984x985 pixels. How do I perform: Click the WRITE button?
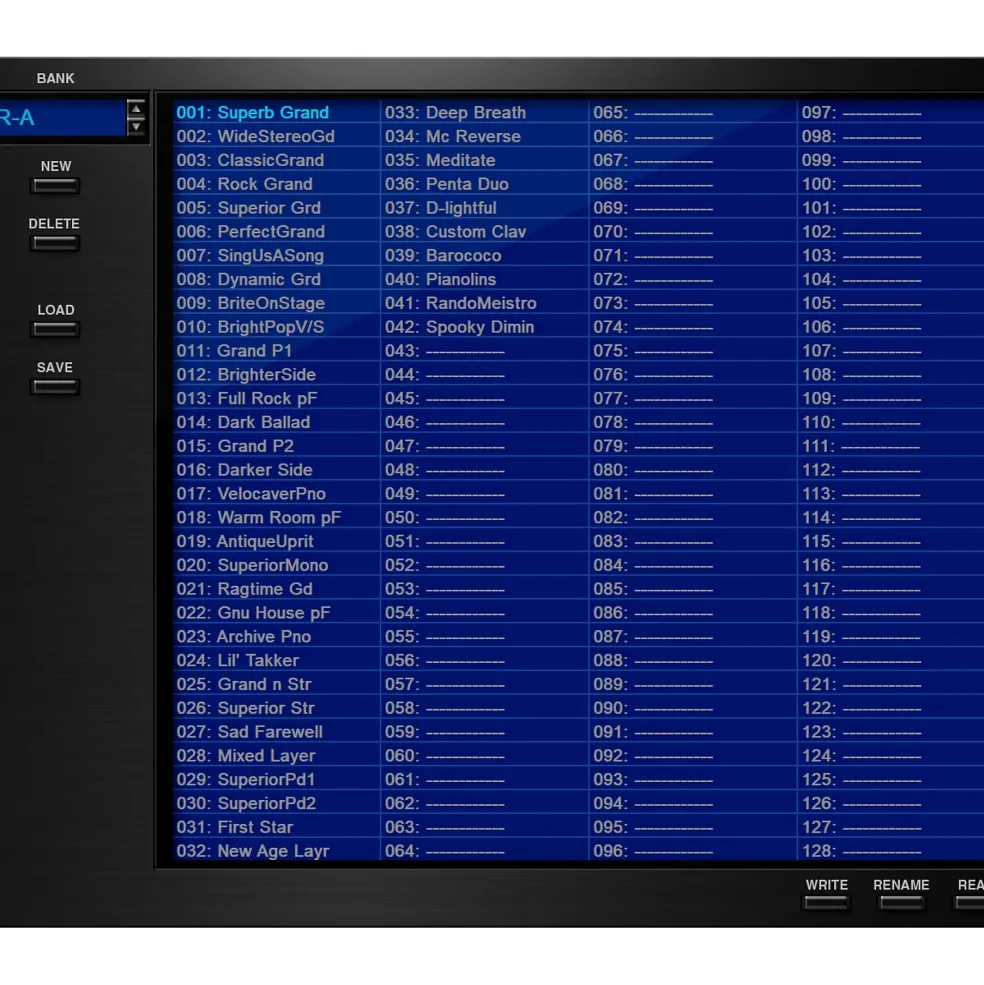click(827, 903)
